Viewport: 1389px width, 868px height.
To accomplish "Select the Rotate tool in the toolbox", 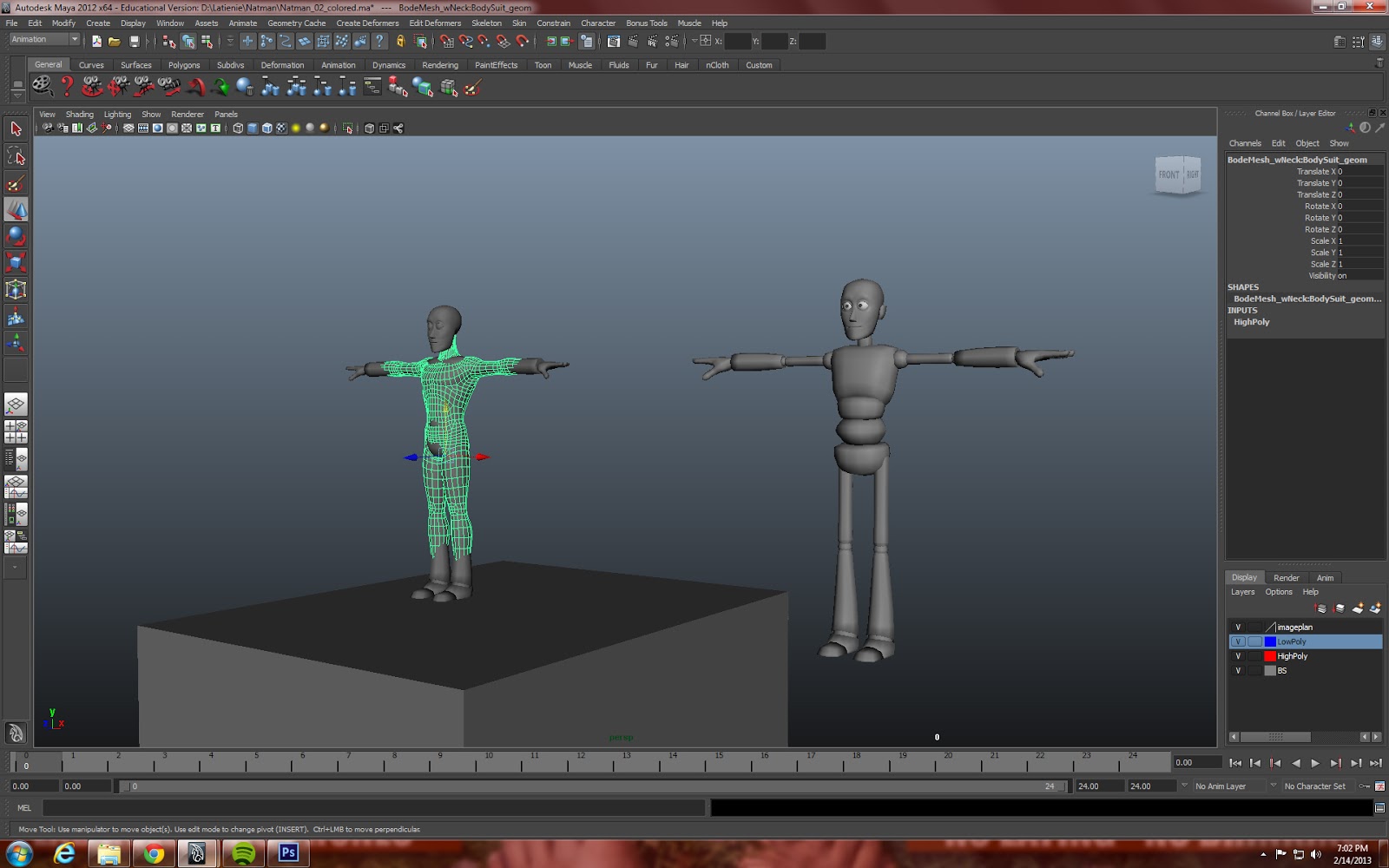I will coord(16,235).
